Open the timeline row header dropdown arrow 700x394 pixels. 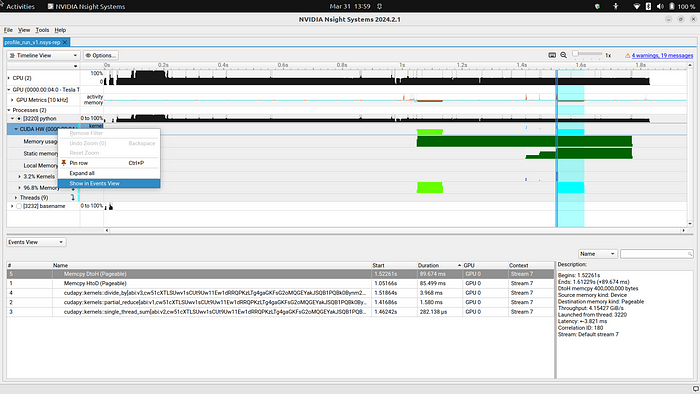75,66
